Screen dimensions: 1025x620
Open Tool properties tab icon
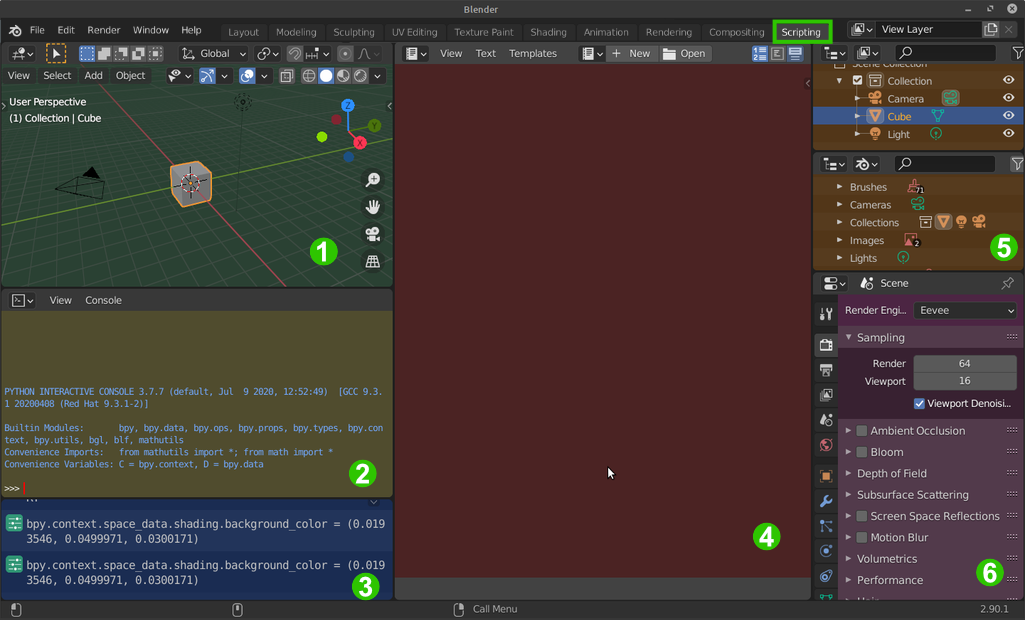(826, 314)
